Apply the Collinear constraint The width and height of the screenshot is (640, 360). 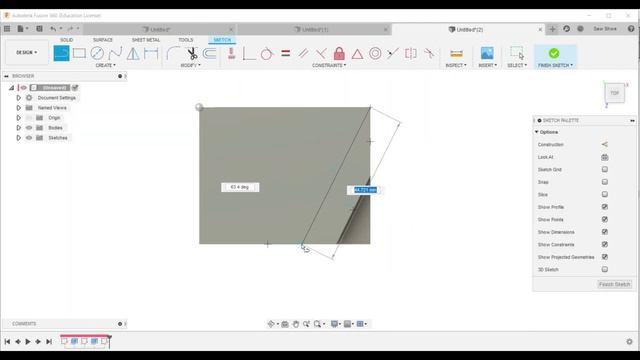[x=393, y=53]
